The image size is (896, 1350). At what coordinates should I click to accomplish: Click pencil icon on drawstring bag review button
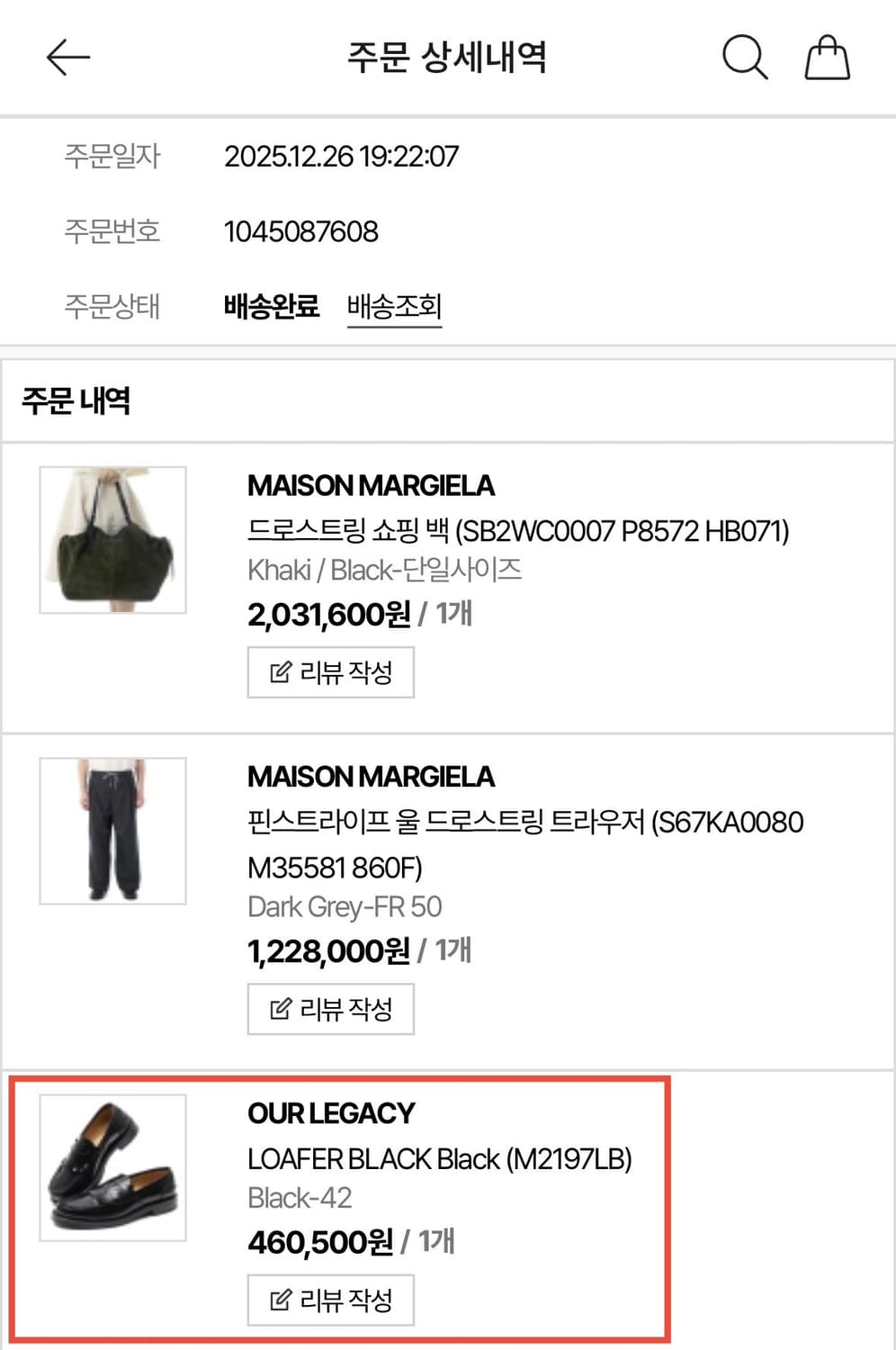pos(281,672)
